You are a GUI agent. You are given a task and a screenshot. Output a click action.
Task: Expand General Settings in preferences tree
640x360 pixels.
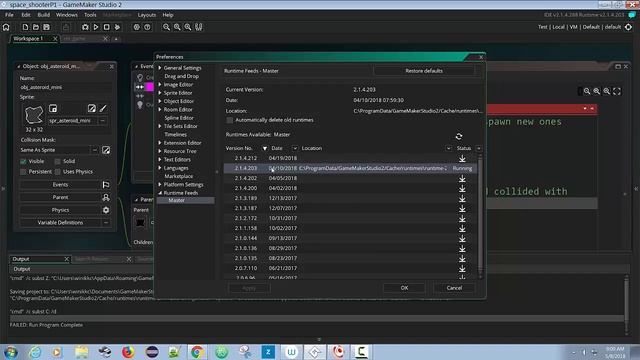pyautogui.click(x=160, y=68)
